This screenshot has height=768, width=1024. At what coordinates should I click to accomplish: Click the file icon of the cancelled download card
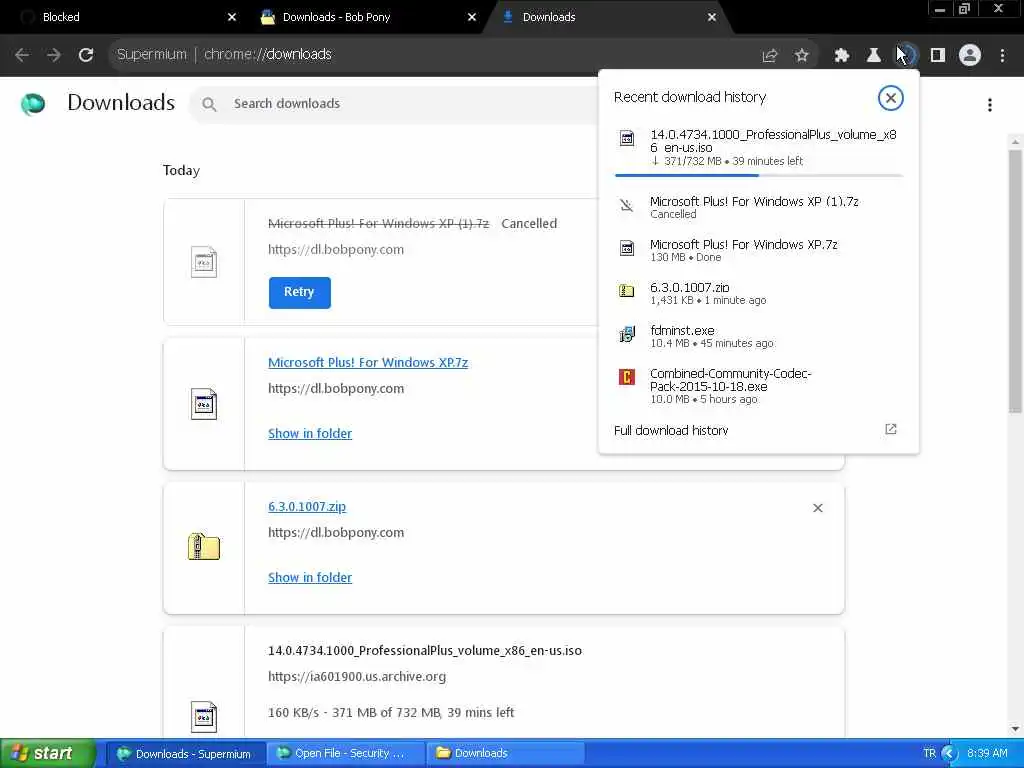204,262
